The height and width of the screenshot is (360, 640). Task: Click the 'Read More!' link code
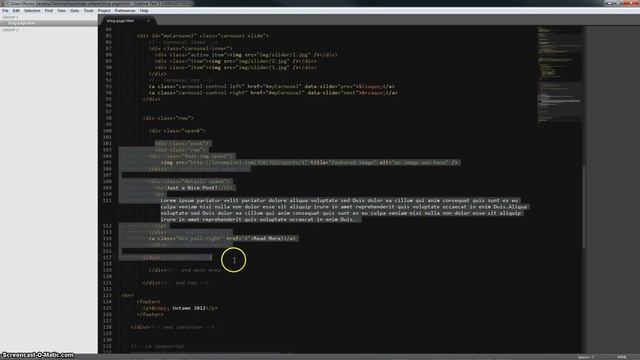pyautogui.click(x=222, y=238)
